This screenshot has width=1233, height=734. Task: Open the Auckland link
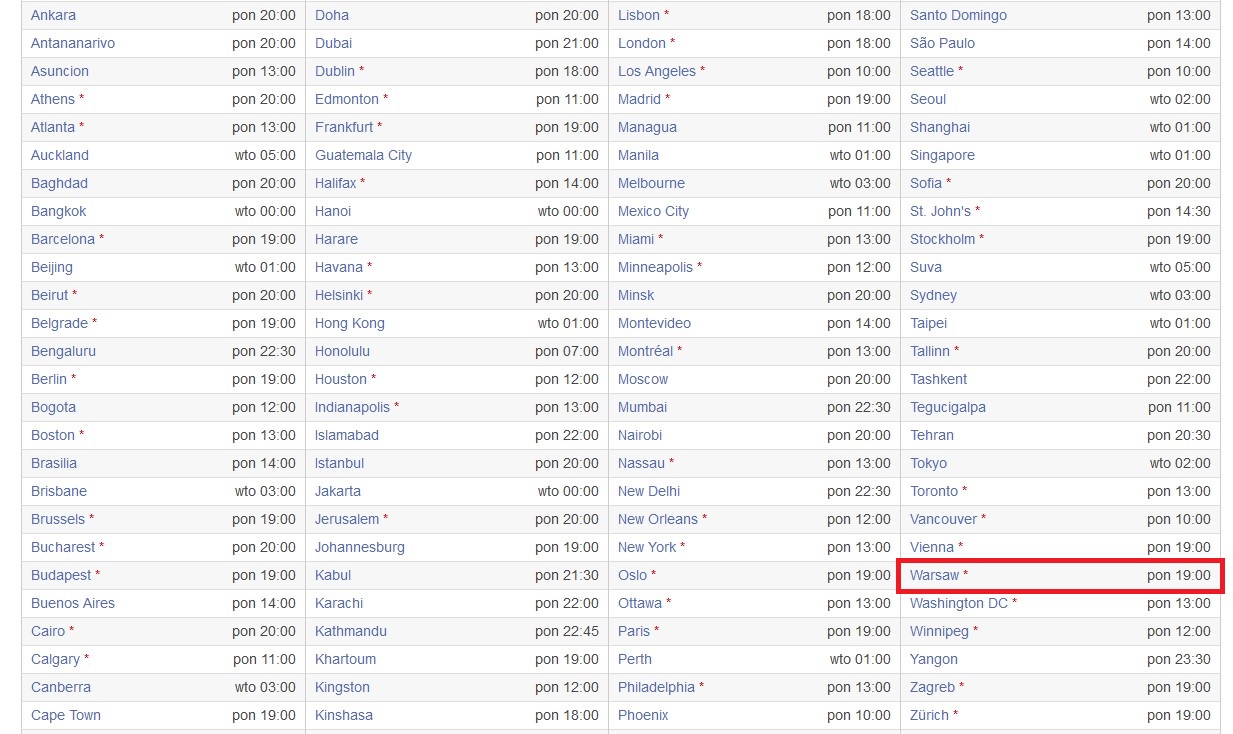tap(59, 155)
